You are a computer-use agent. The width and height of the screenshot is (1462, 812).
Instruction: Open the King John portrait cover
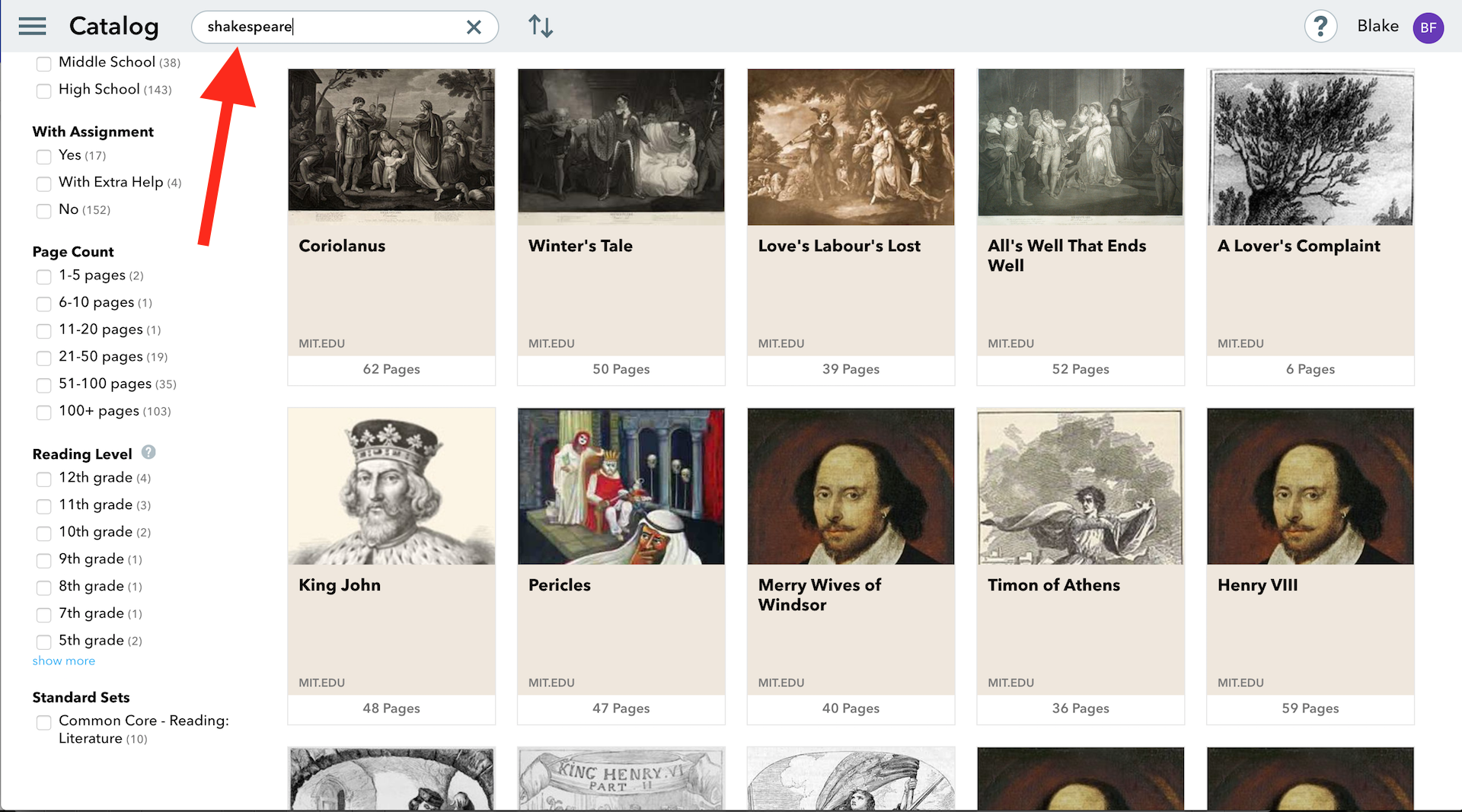(x=391, y=486)
